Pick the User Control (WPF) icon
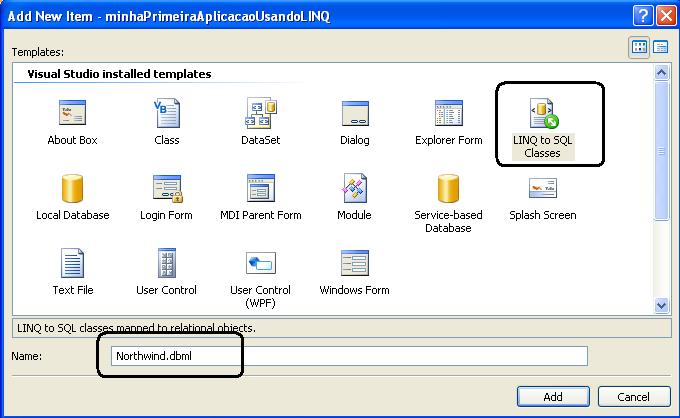The image size is (680, 418). tap(261, 263)
